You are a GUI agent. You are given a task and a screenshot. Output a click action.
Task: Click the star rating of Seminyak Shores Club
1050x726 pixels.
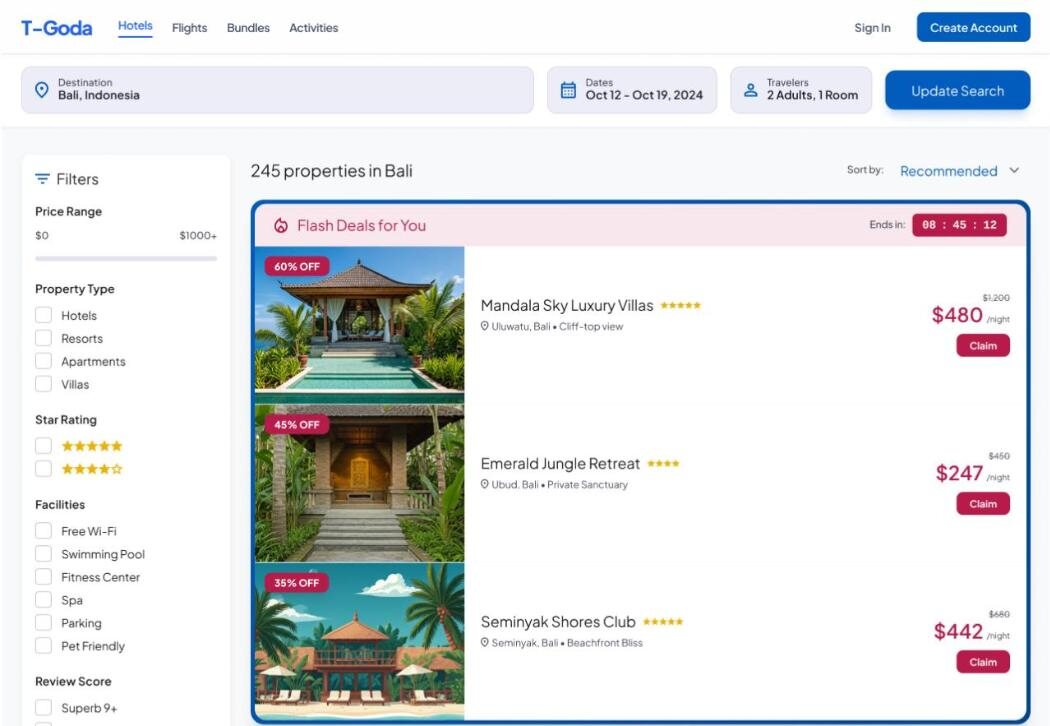pos(663,622)
